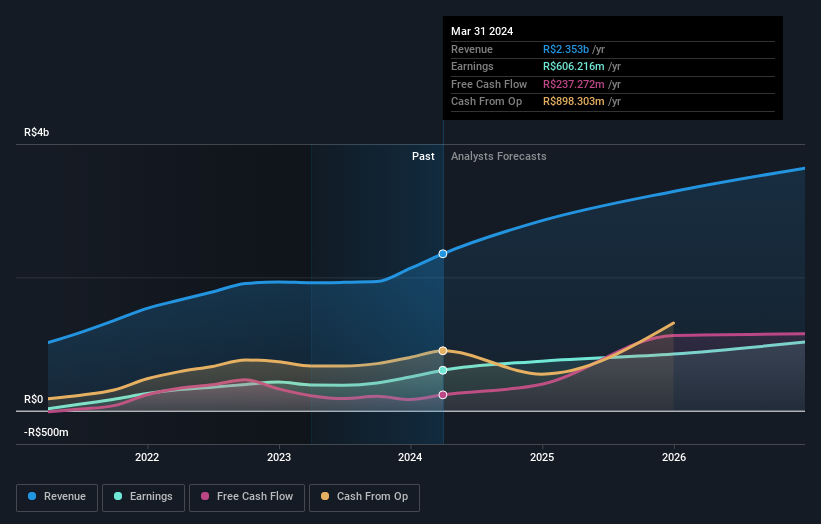
Task: Click the R$0 y-axis label
Action: [34, 399]
